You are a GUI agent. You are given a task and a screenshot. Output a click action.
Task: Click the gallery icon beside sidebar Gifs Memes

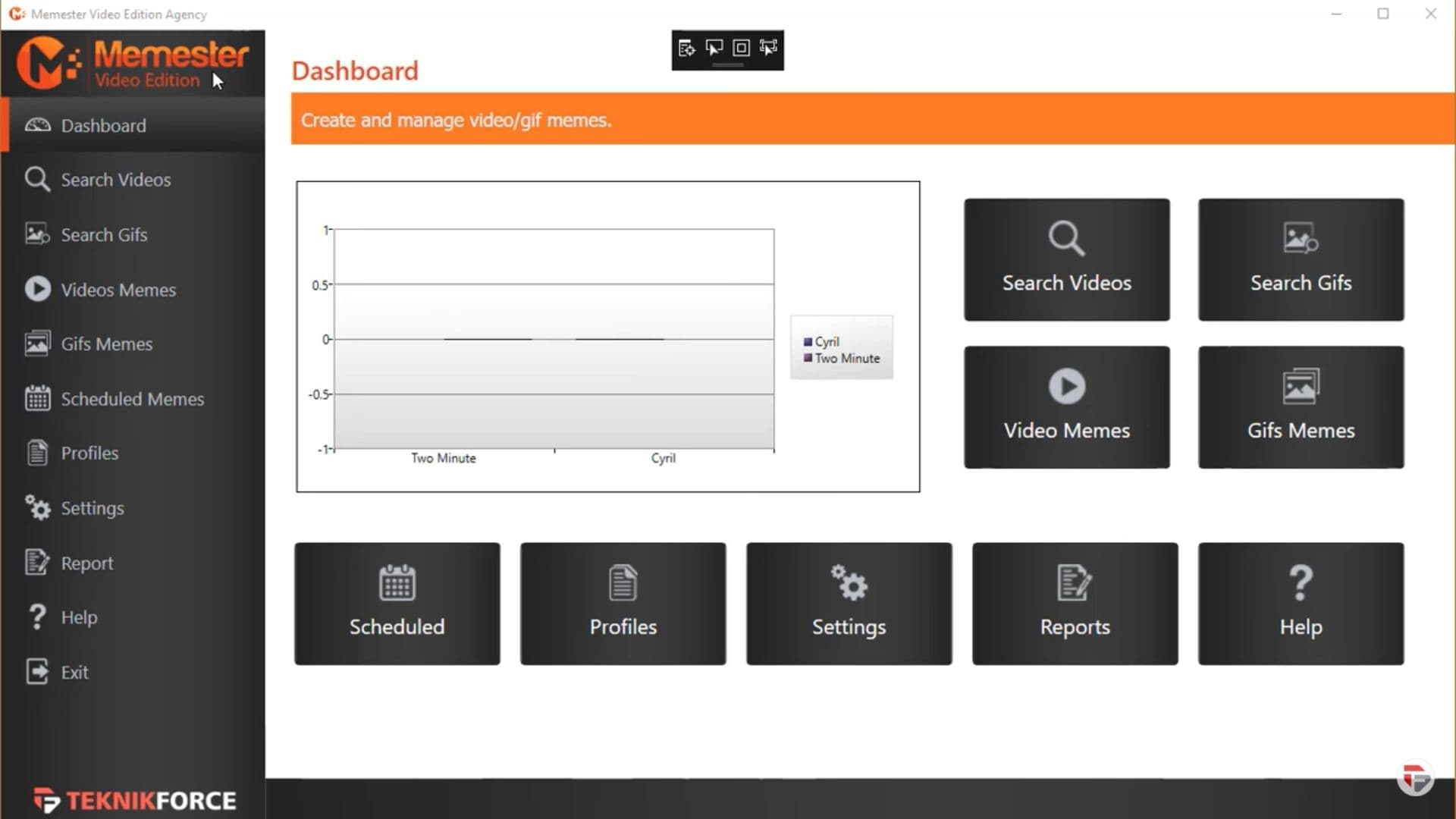pyautogui.click(x=37, y=344)
